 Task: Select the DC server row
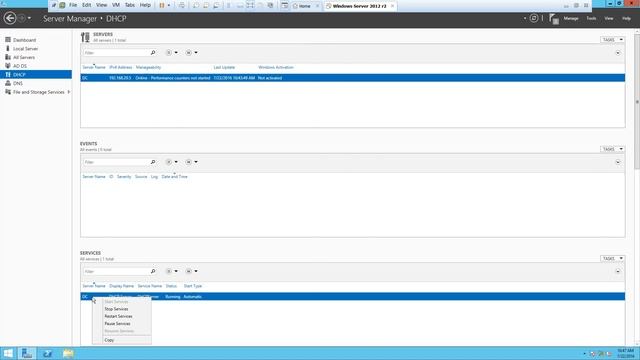click(x=353, y=78)
